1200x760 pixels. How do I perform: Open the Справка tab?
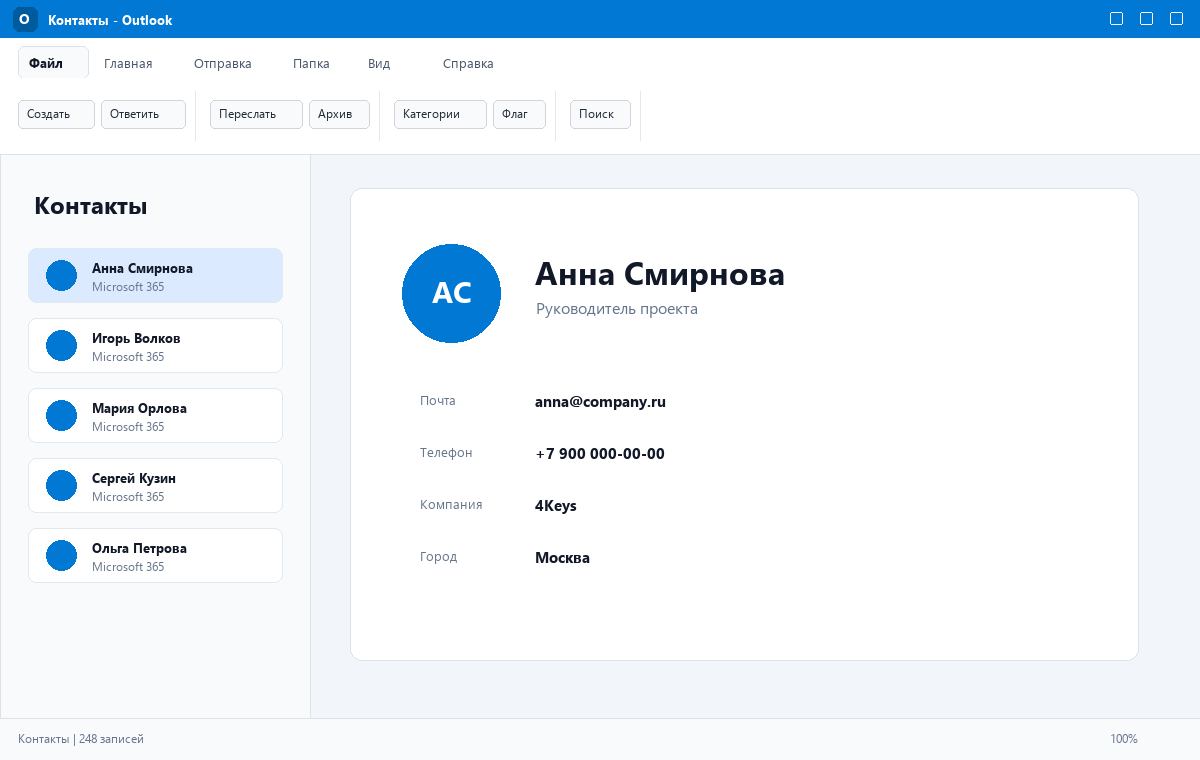tap(468, 63)
